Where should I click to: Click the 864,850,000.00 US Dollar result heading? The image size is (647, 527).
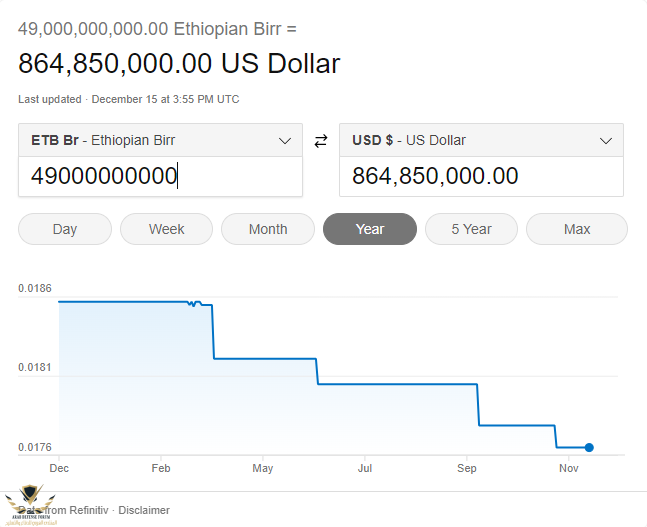pyautogui.click(x=179, y=64)
